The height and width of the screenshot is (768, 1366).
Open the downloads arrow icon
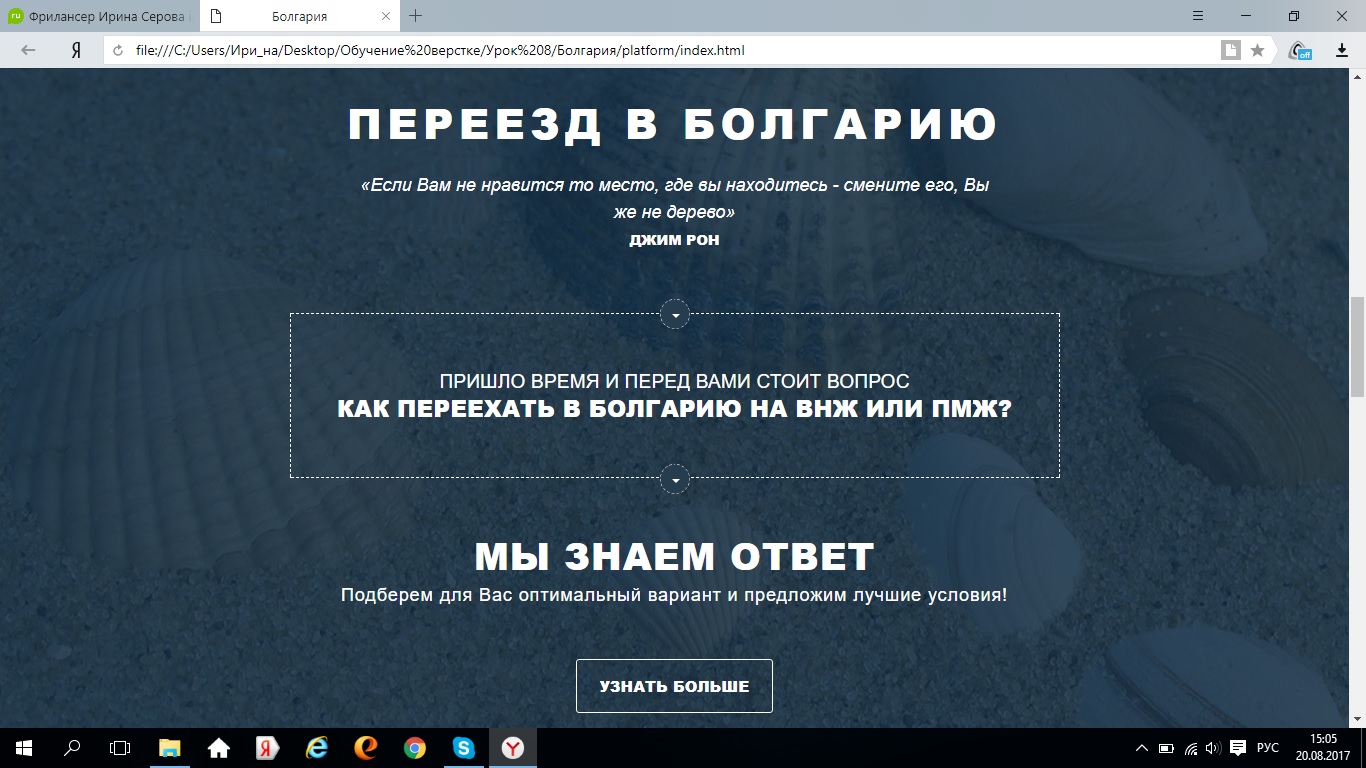[1341, 50]
